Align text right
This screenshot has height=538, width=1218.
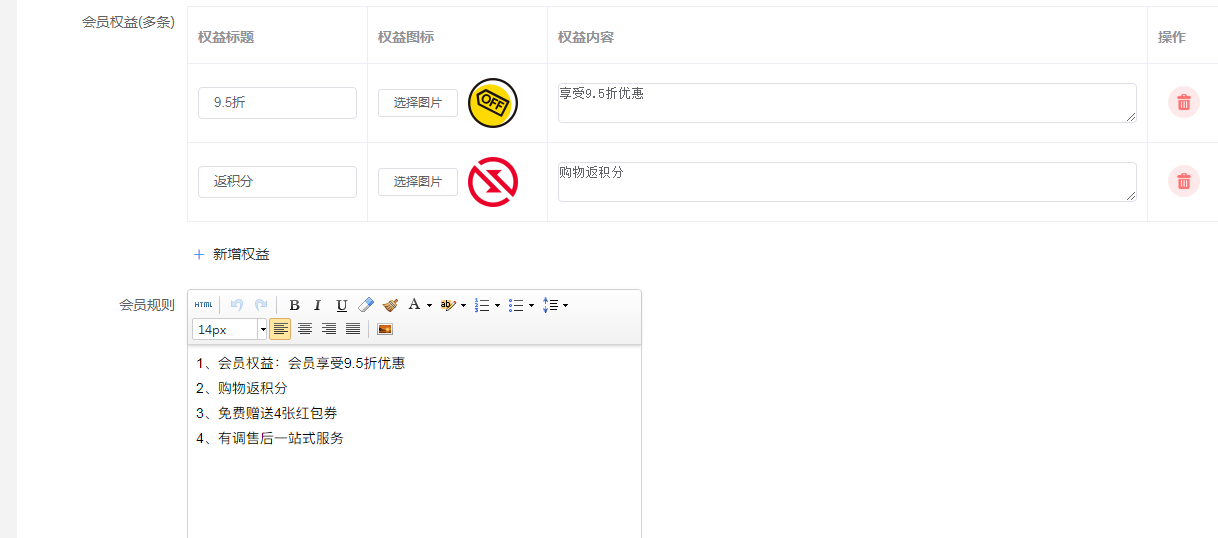[329, 329]
